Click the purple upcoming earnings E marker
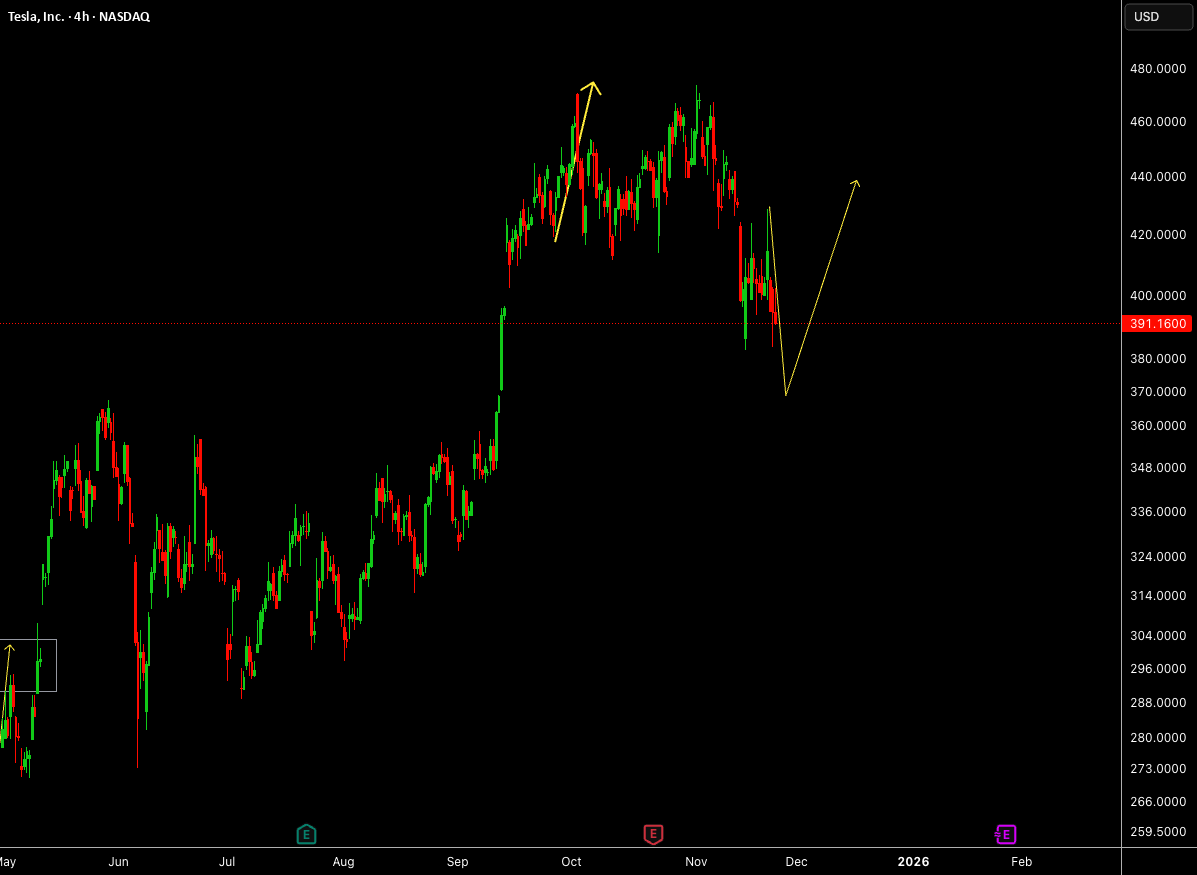The image size is (1197, 875). tap(1005, 835)
